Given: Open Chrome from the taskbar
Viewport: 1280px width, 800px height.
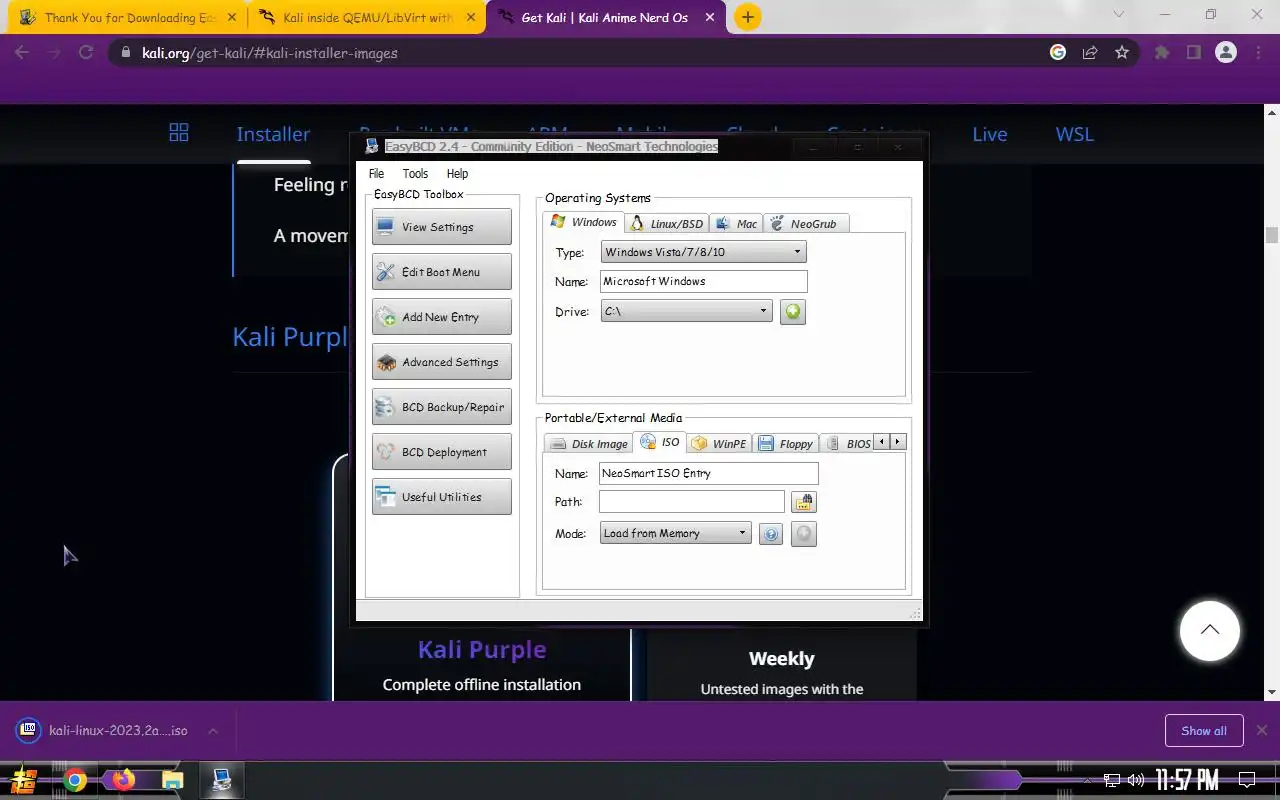Looking at the screenshot, I should [75, 780].
